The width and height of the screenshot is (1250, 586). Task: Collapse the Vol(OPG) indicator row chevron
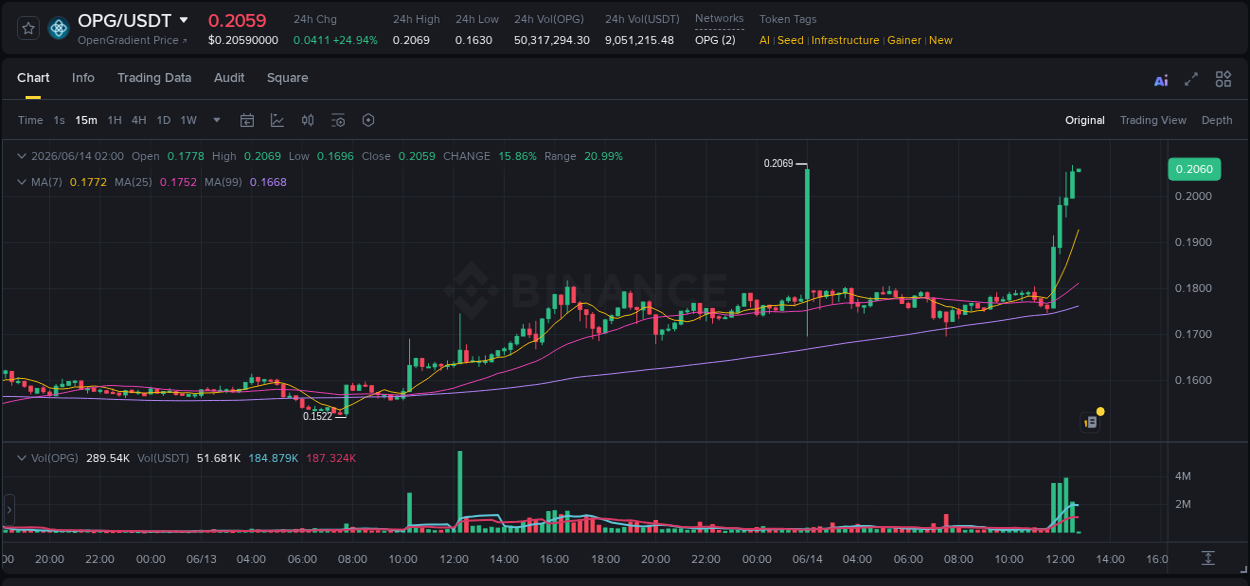pos(22,458)
